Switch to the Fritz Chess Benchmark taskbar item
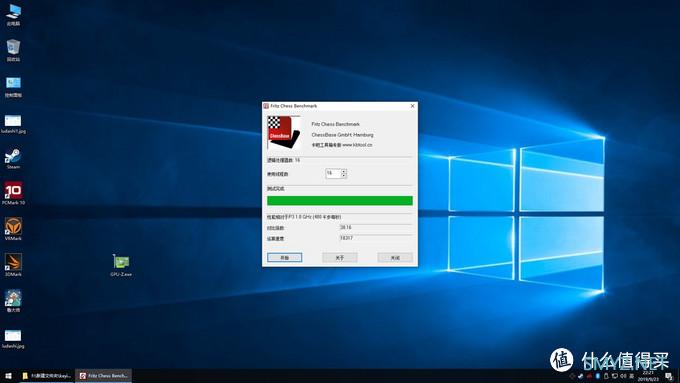The height and width of the screenshot is (383, 680). tap(104, 376)
